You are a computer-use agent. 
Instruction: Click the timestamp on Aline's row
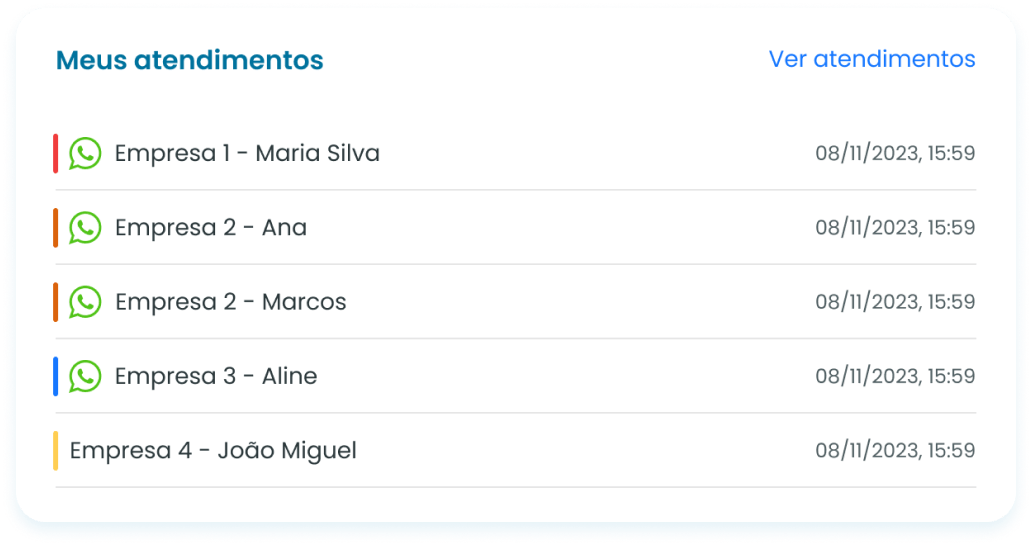(895, 376)
